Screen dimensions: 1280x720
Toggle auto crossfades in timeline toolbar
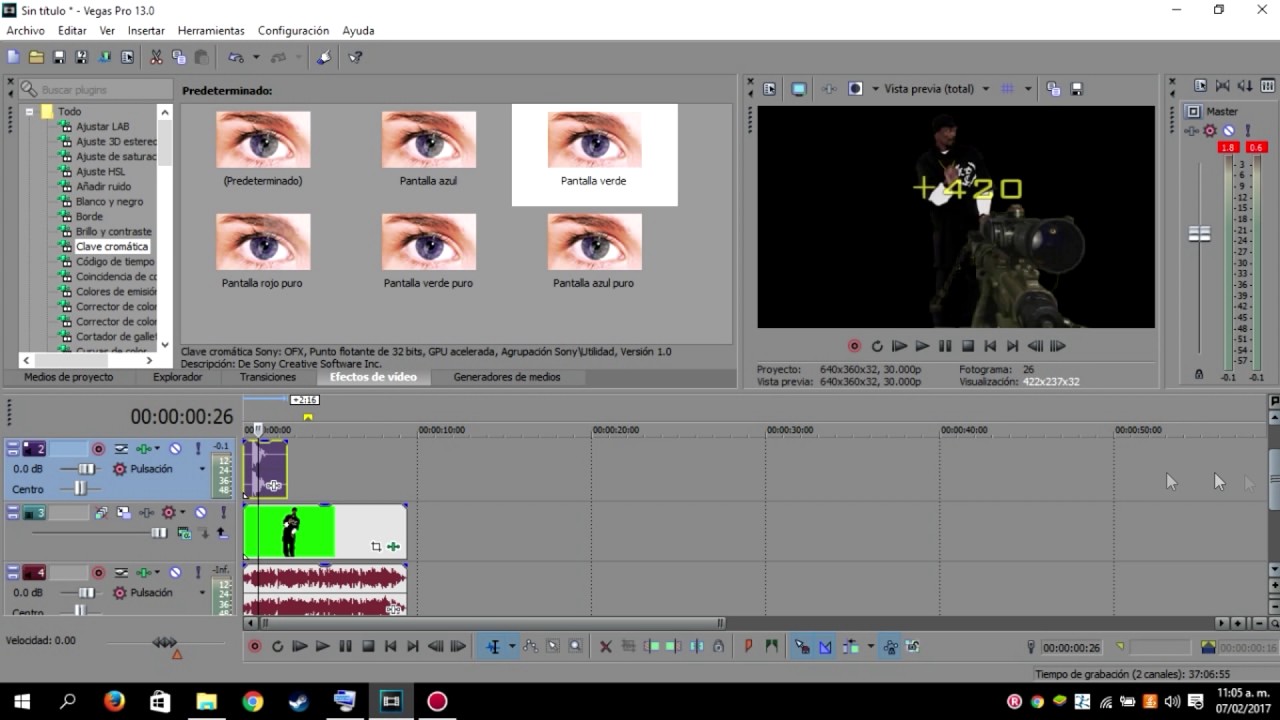825,647
